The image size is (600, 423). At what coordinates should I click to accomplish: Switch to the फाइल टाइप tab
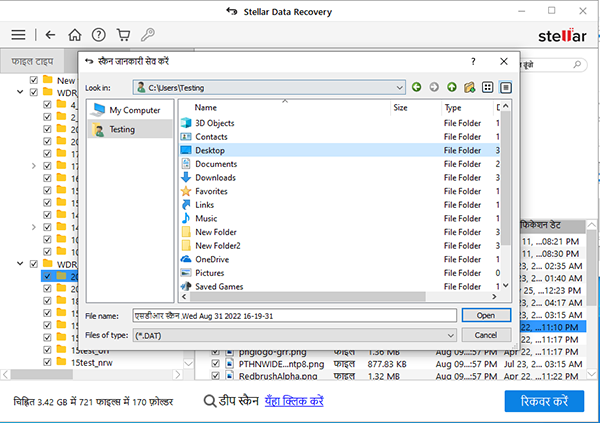coord(32,61)
